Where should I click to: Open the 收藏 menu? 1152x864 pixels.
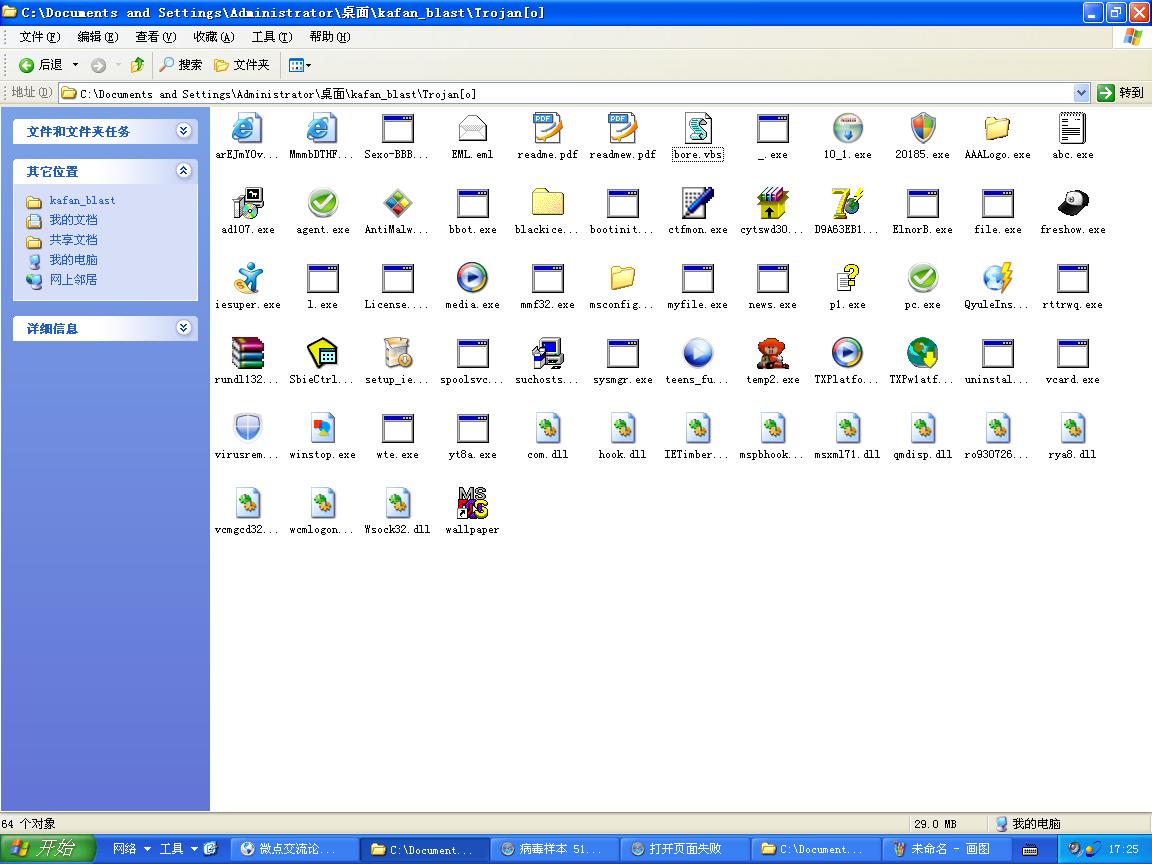coord(213,37)
